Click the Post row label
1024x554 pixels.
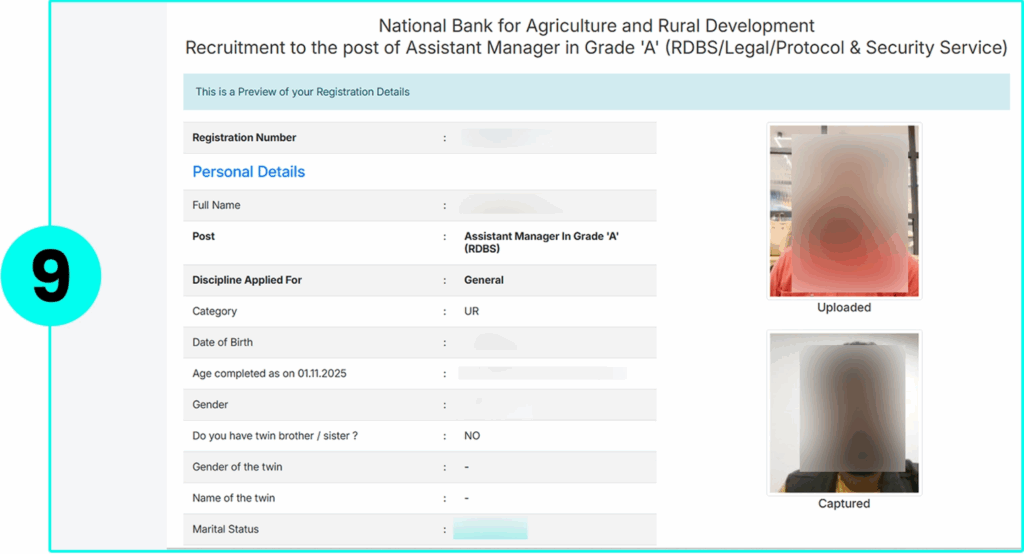203,236
